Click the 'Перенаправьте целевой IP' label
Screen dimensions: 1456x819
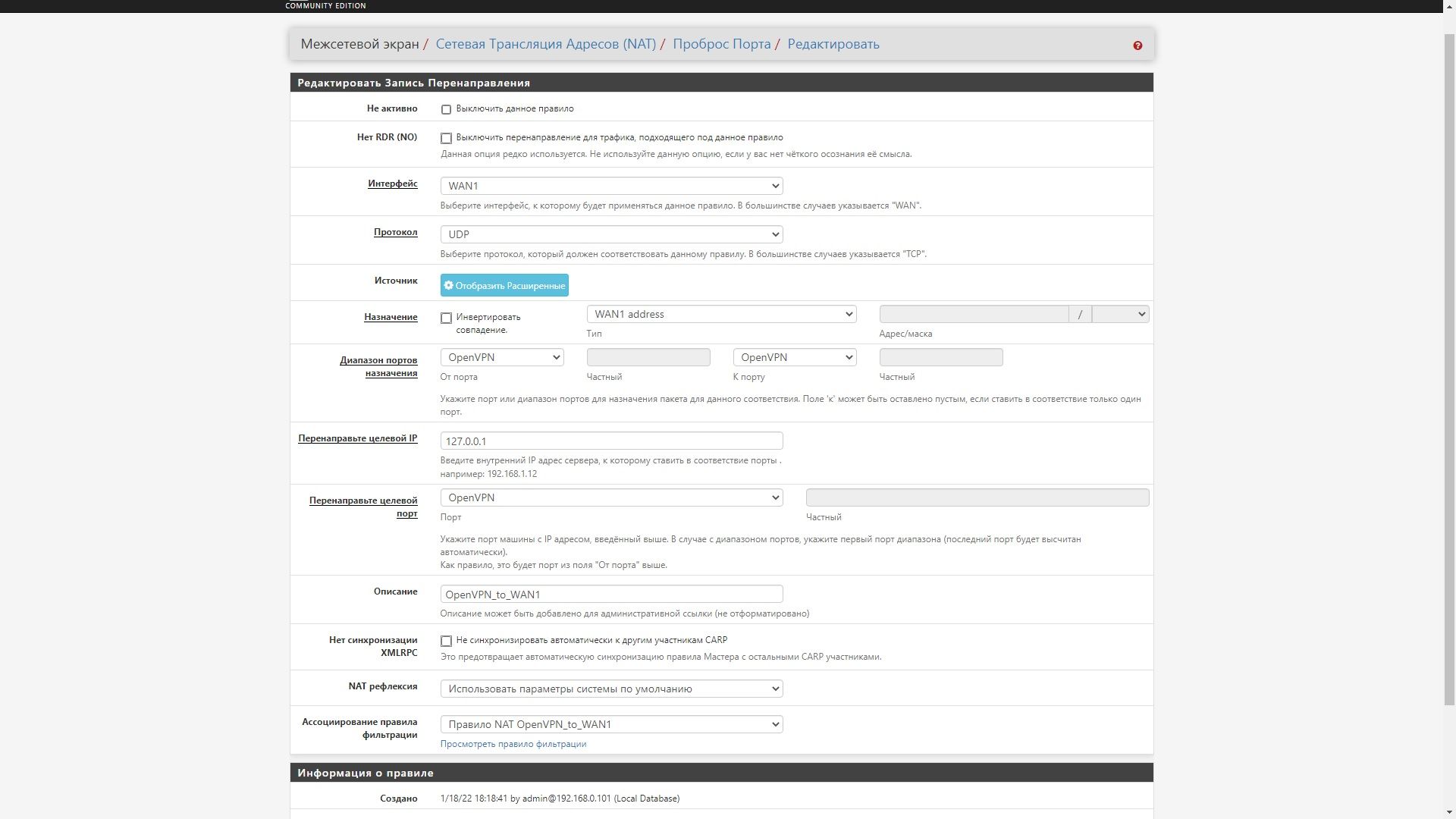358,438
